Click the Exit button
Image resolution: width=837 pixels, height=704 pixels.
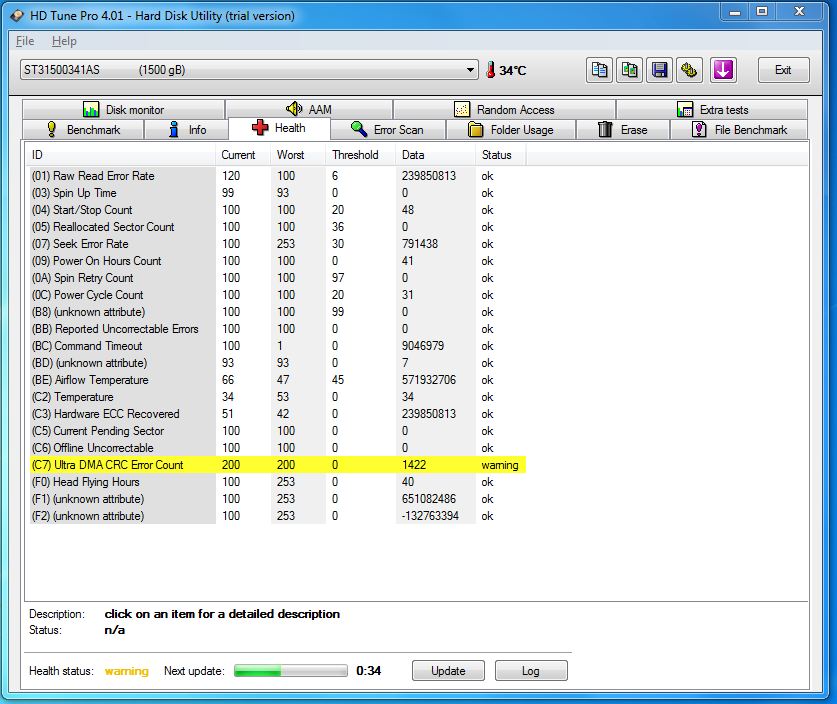[x=784, y=70]
